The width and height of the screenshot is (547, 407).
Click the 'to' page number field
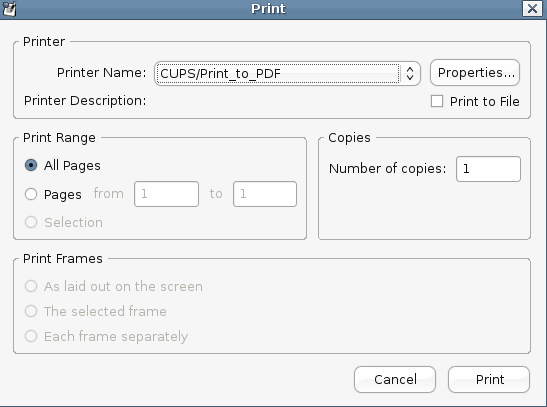[x=265, y=194]
